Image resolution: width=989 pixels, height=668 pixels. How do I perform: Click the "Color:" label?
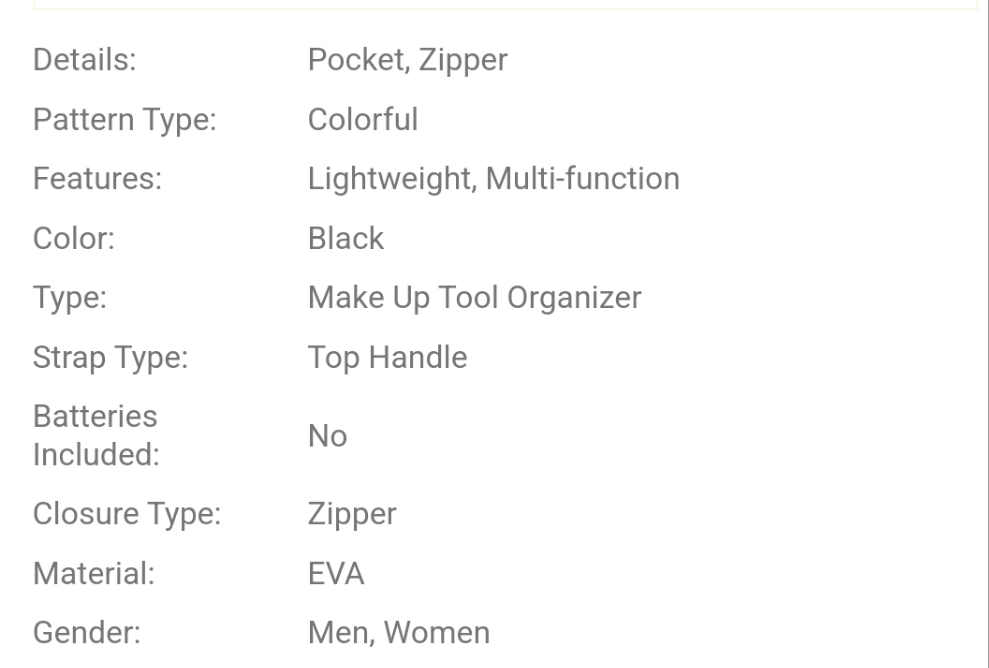pos(74,239)
